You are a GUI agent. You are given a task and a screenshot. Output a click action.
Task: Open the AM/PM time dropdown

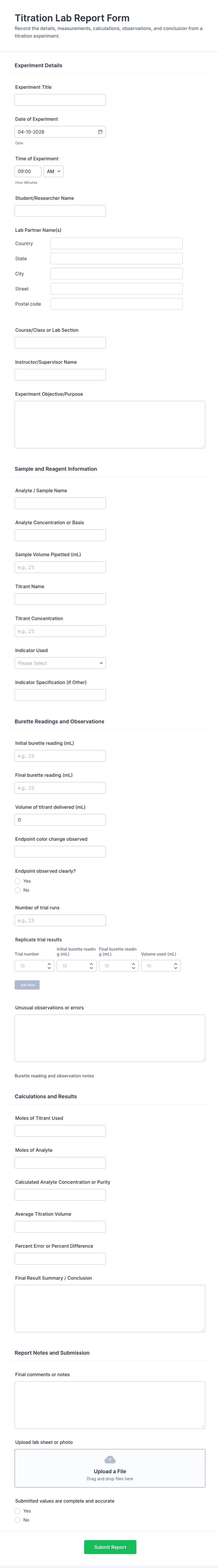point(54,171)
